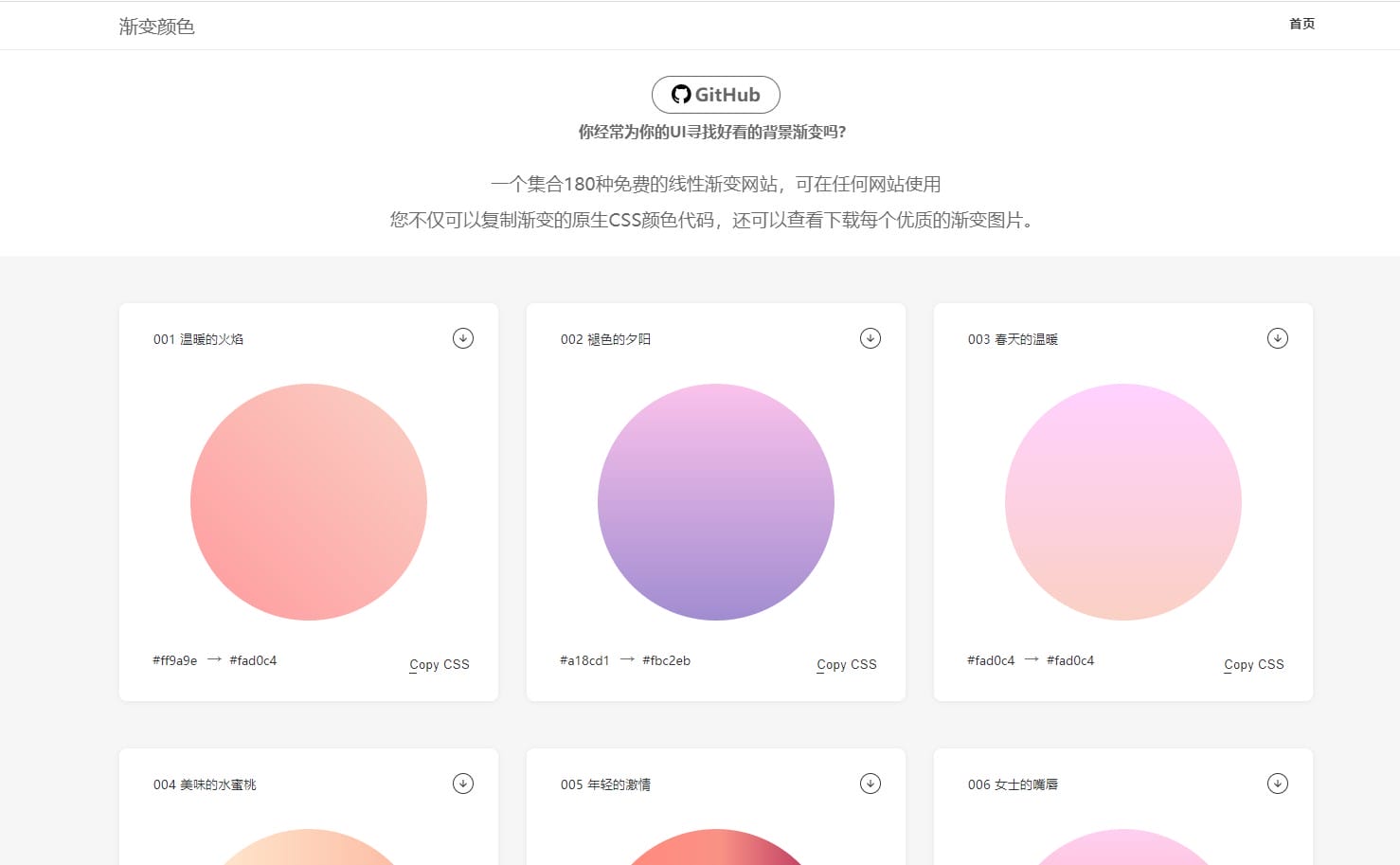Click the 003 春天的温暖 card title
This screenshot has height=865, width=1400.
click(x=1014, y=339)
